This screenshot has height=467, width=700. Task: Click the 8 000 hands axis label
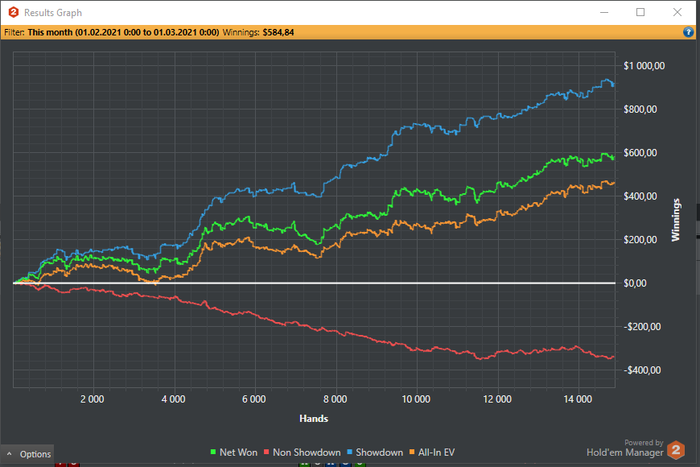[x=335, y=399]
